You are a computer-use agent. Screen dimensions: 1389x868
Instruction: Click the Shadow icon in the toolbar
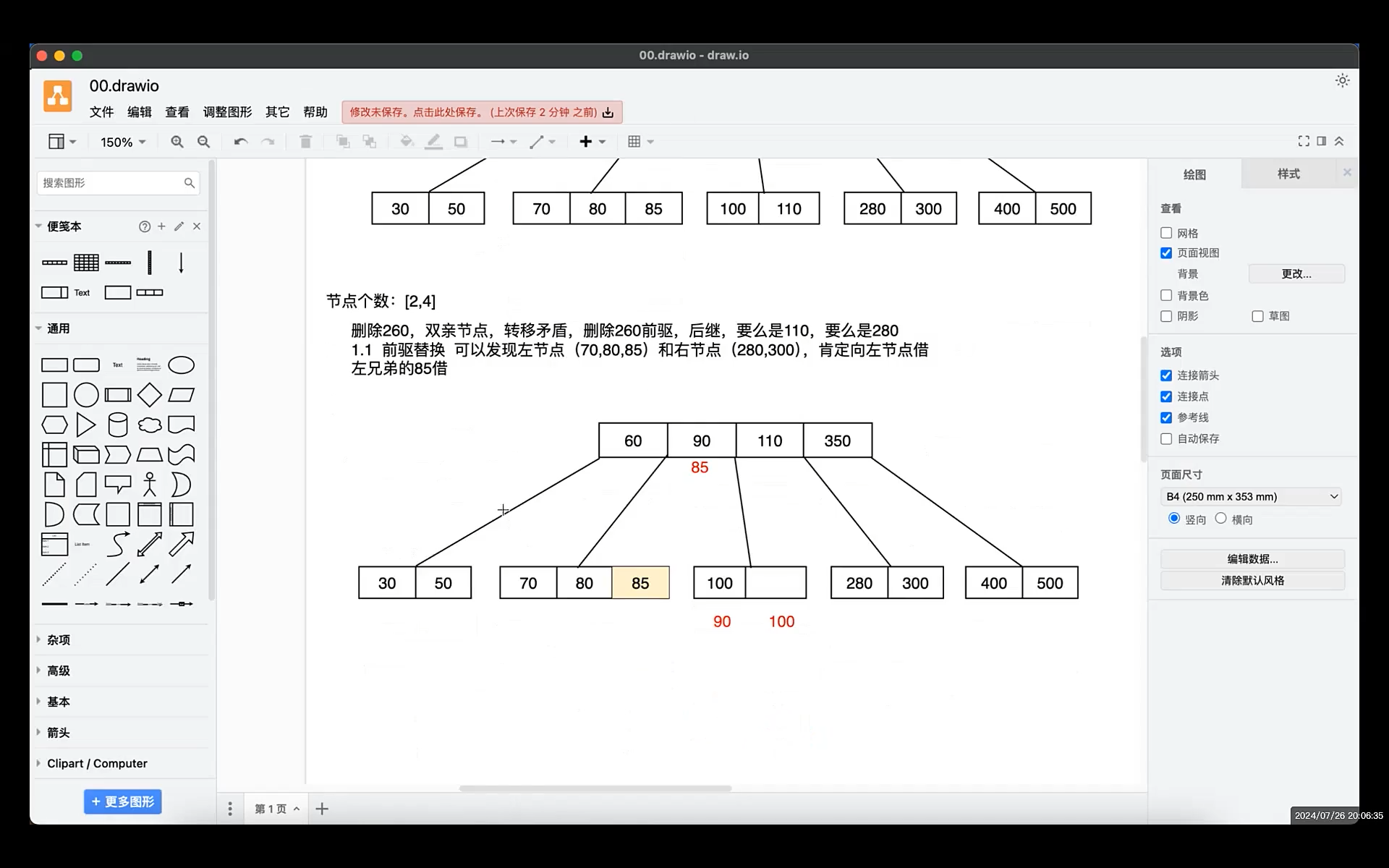point(461,141)
